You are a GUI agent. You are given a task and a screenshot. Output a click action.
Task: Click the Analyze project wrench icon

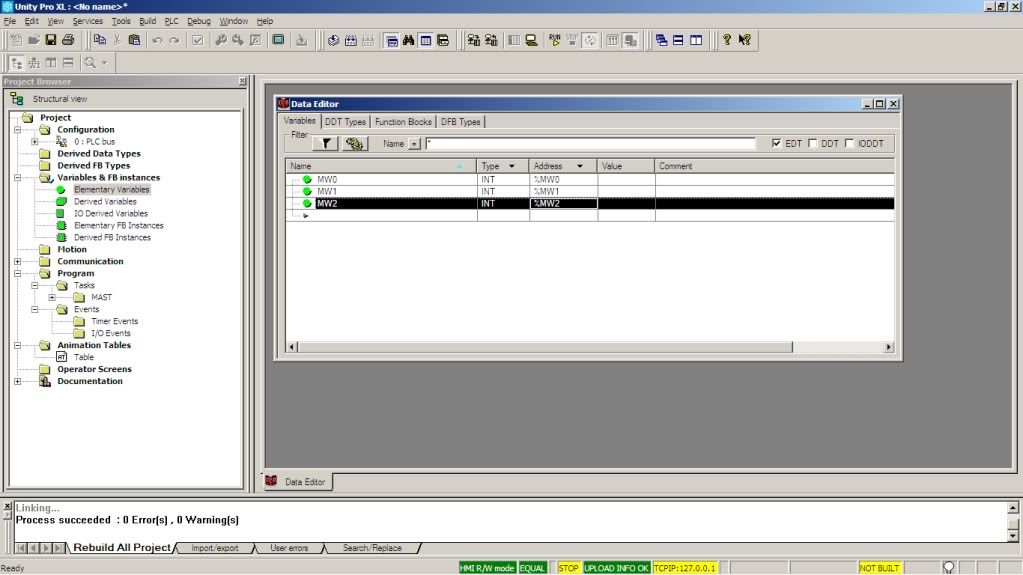221,40
